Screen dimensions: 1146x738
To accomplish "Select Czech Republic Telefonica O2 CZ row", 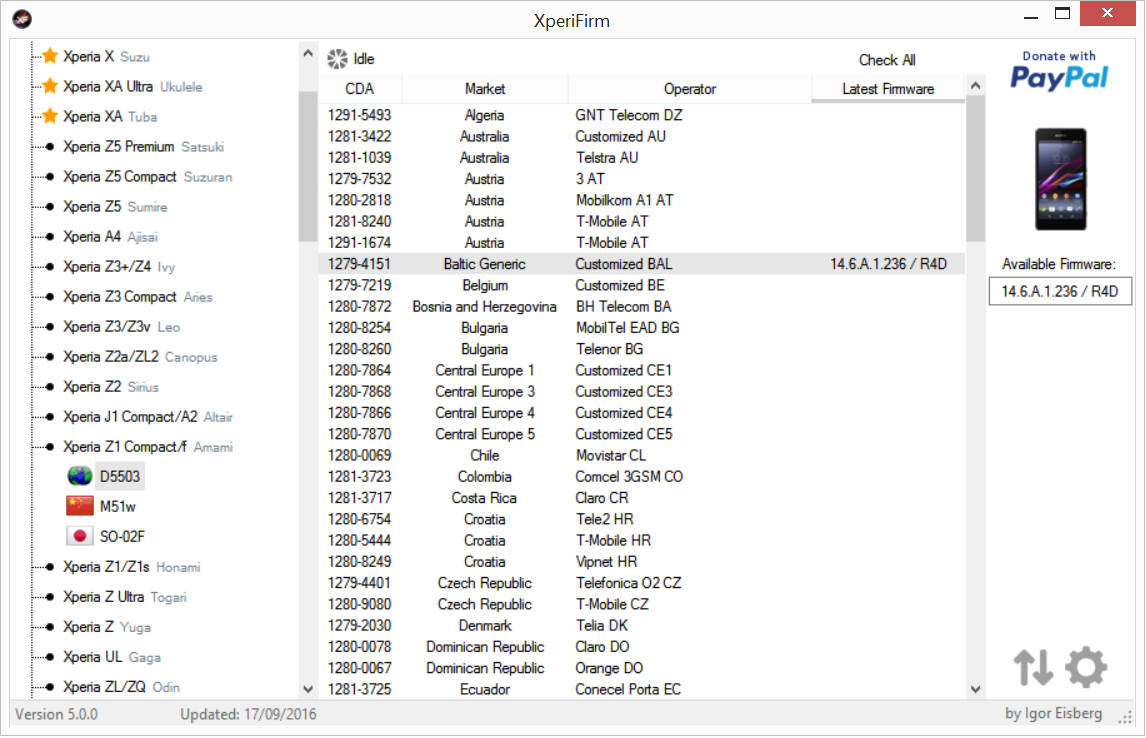I will tap(642, 583).
